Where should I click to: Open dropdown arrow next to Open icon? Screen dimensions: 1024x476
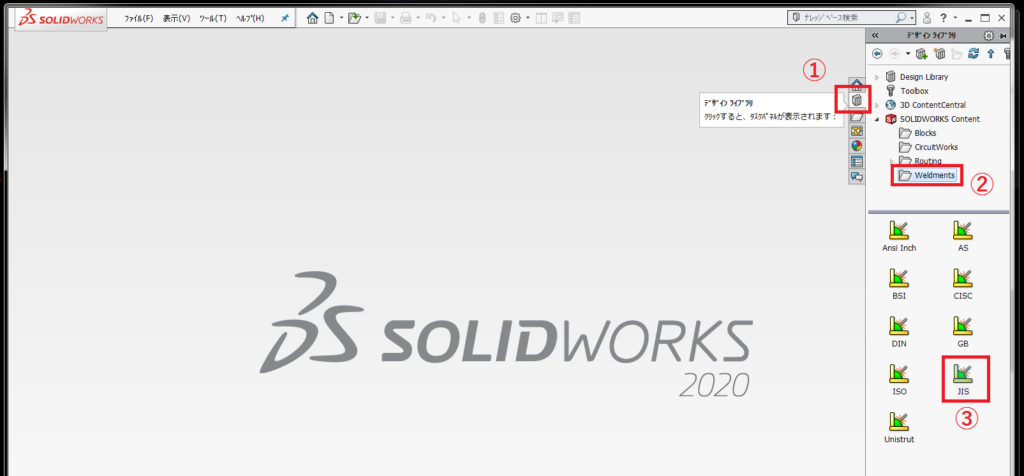[x=367, y=18]
